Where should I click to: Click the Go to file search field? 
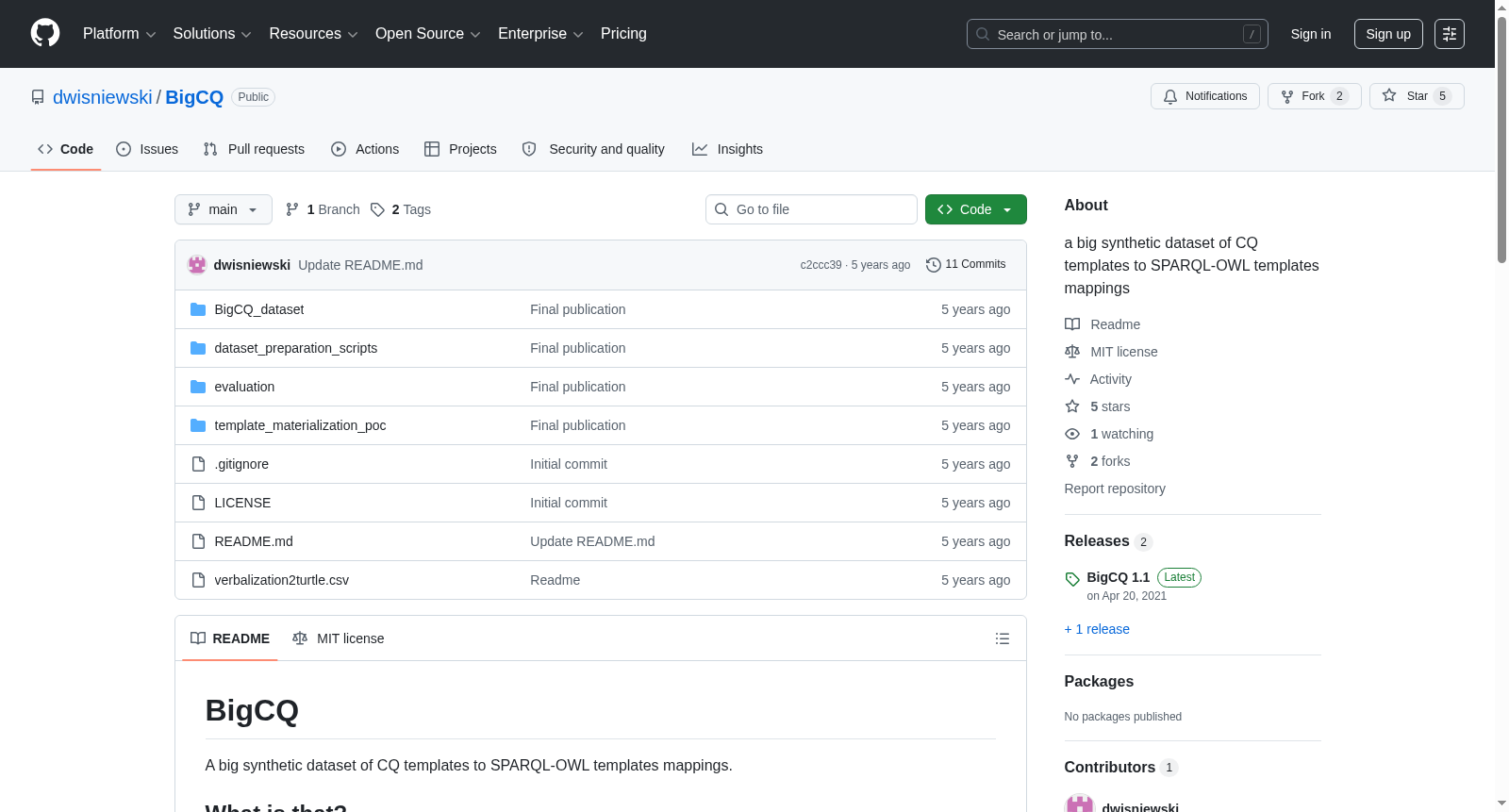tap(811, 209)
